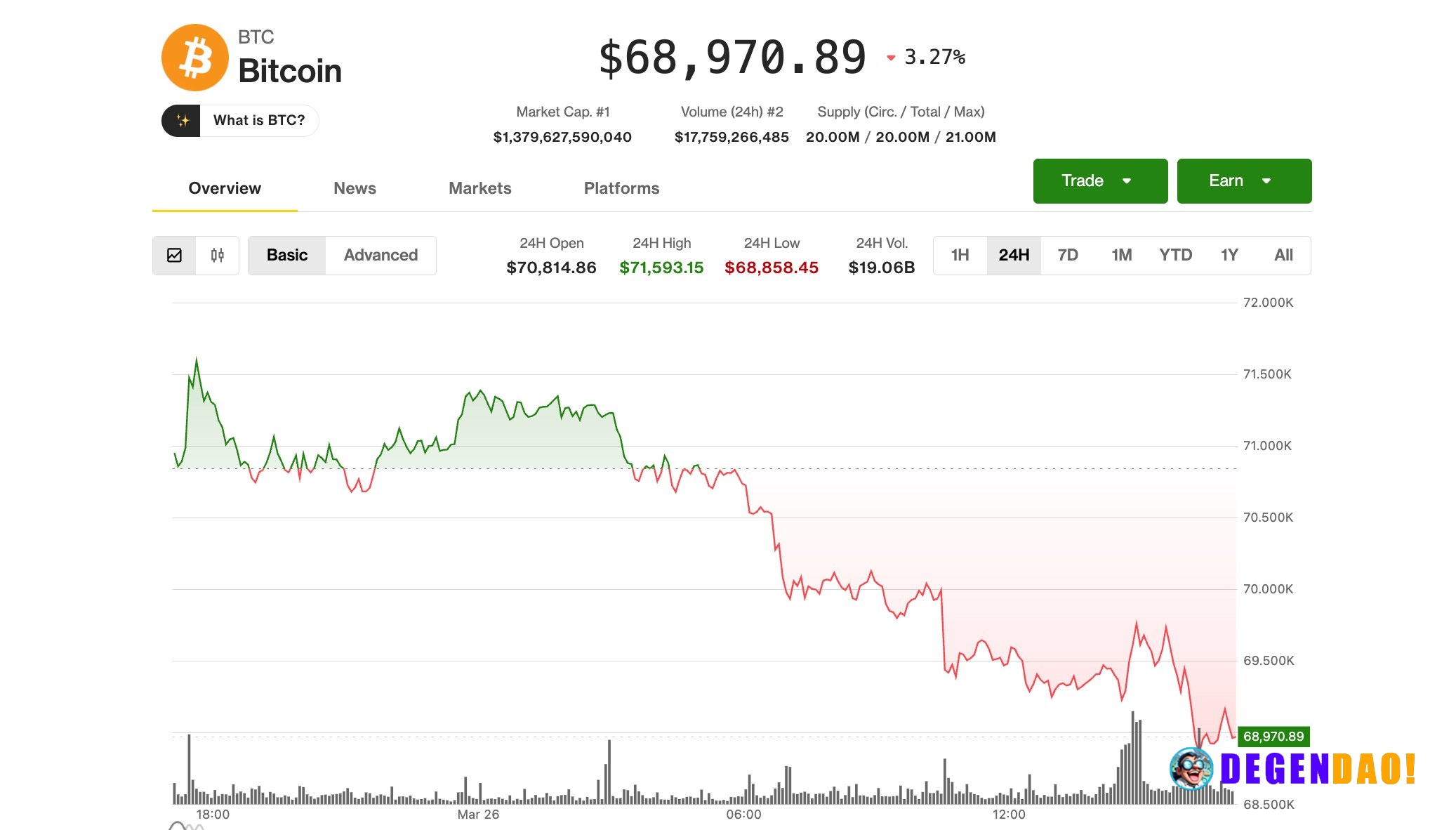
Task: Click the Mar 26 timeline label
Action: [478, 815]
